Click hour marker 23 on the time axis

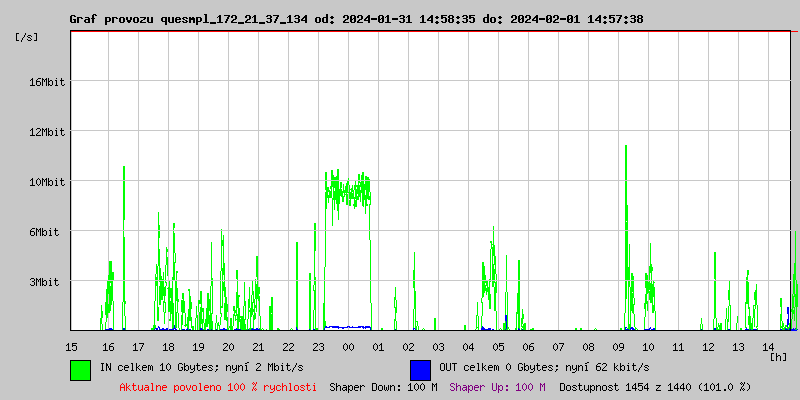(318, 346)
